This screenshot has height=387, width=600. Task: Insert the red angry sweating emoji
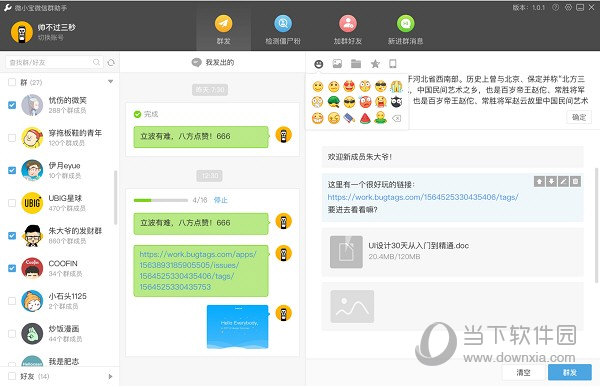365,102
